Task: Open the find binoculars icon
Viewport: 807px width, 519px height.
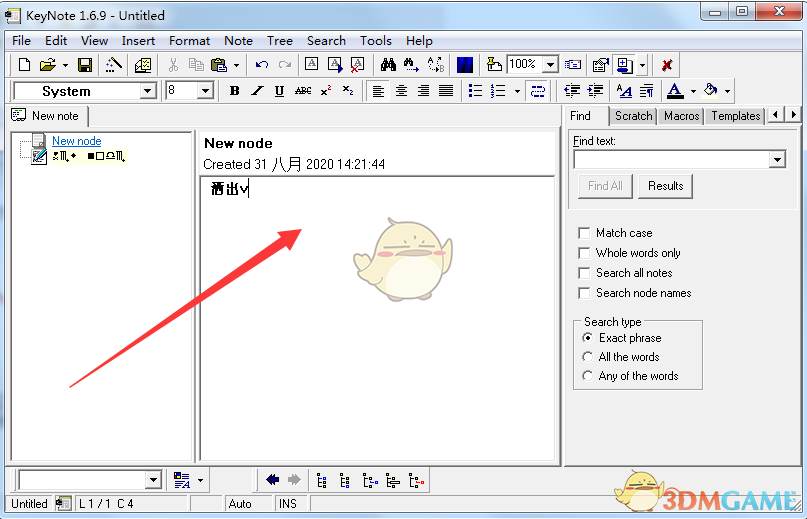Action: tap(388, 65)
